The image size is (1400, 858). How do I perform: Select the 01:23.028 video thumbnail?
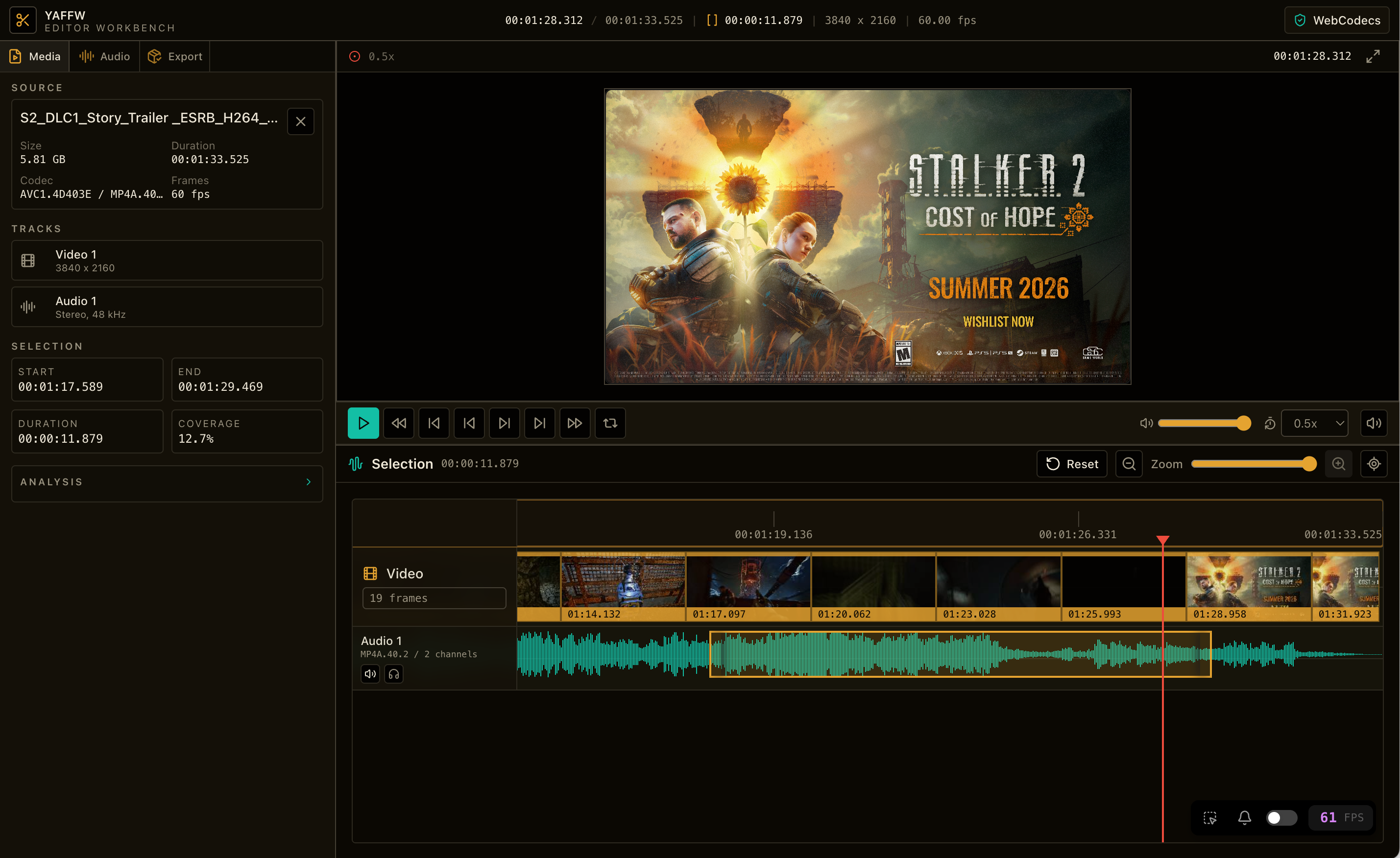(999, 586)
